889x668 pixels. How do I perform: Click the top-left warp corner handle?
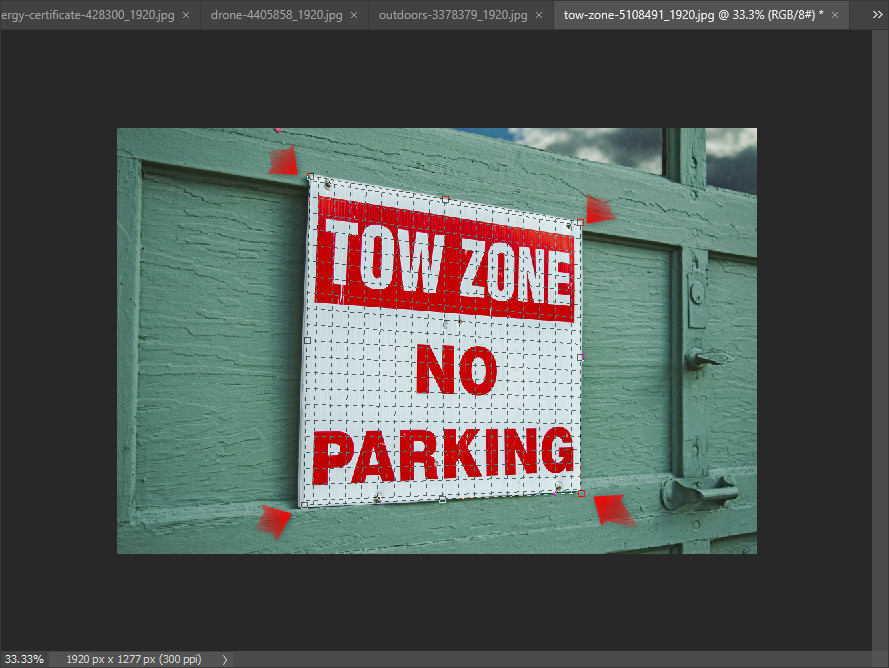tap(310, 177)
